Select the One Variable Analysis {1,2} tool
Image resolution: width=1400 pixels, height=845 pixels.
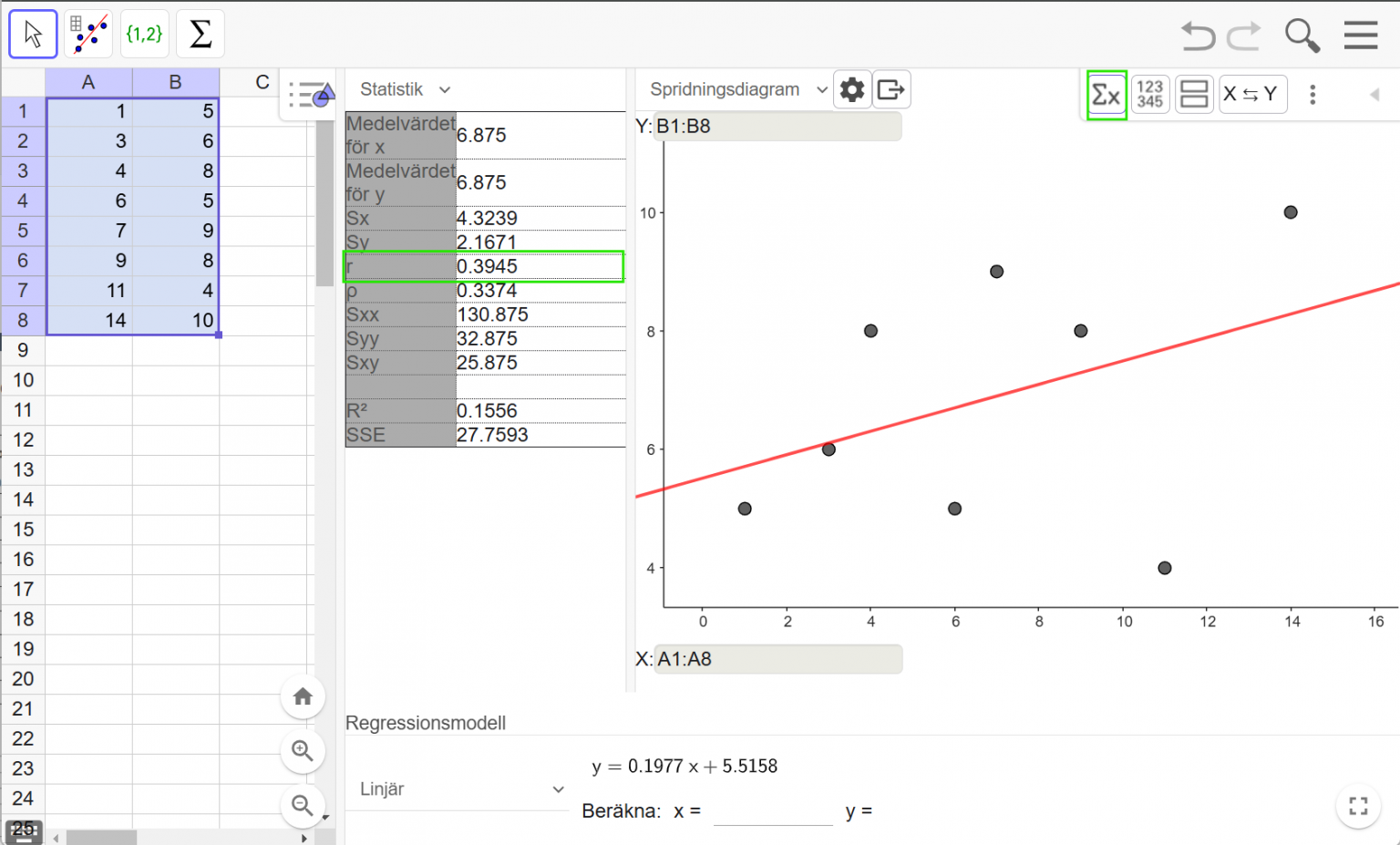click(144, 32)
